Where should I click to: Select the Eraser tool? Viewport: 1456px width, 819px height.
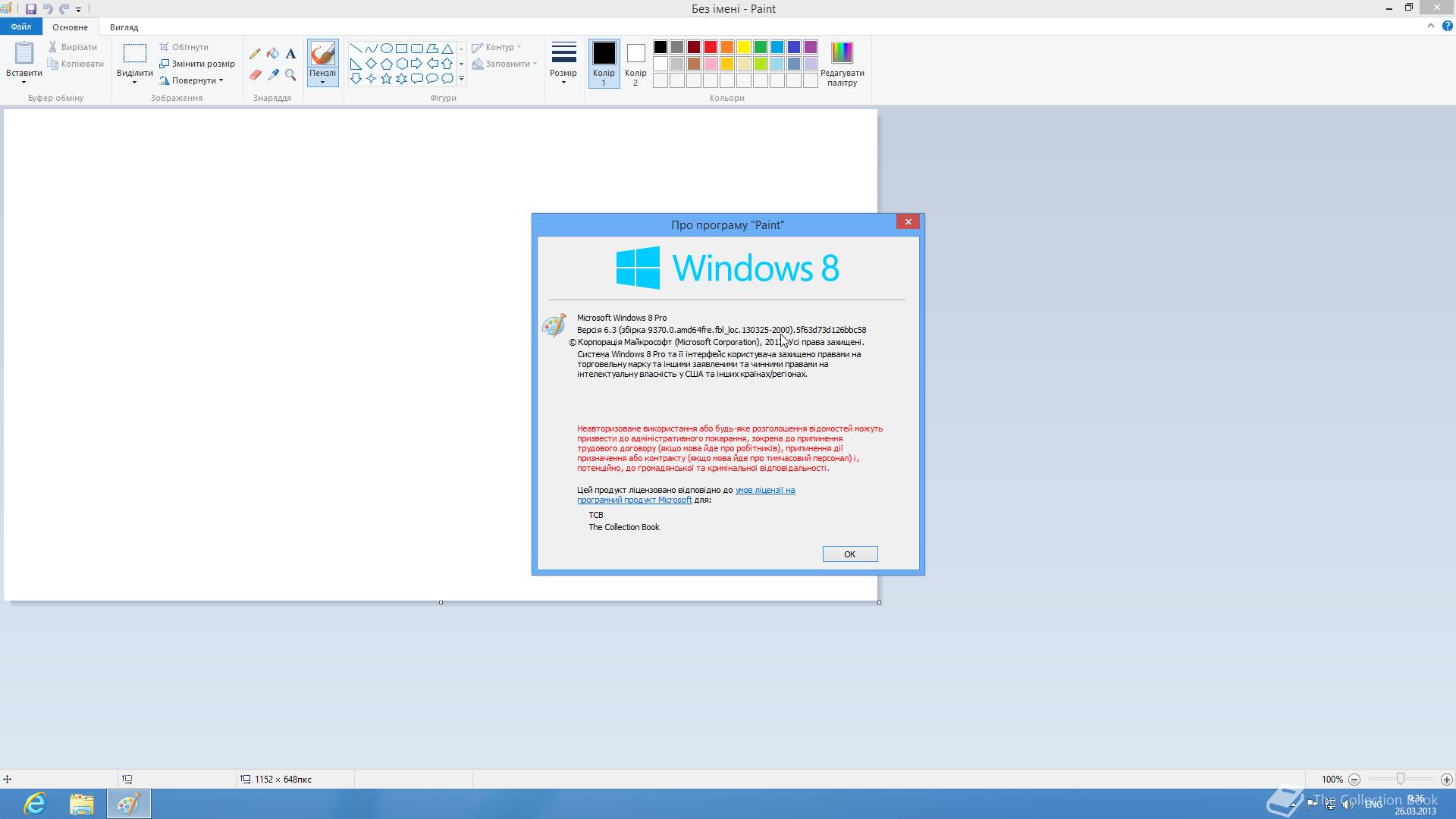coord(255,75)
